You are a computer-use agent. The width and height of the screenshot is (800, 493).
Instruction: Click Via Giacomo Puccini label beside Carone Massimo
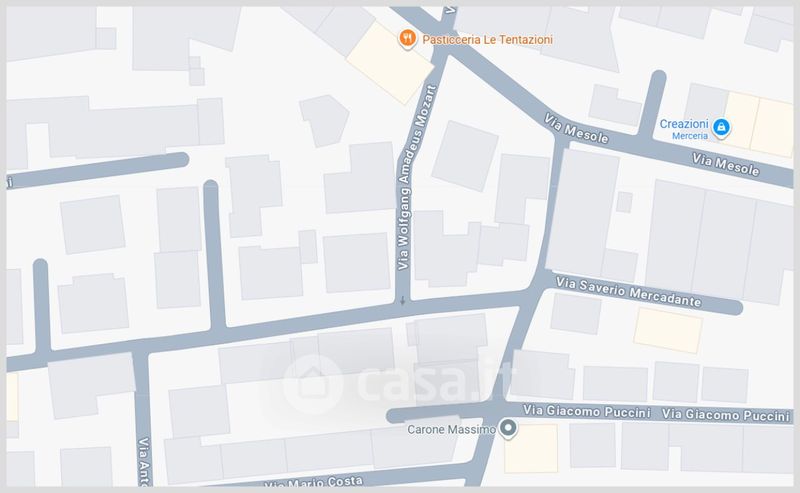pyautogui.click(x=586, y=411)
